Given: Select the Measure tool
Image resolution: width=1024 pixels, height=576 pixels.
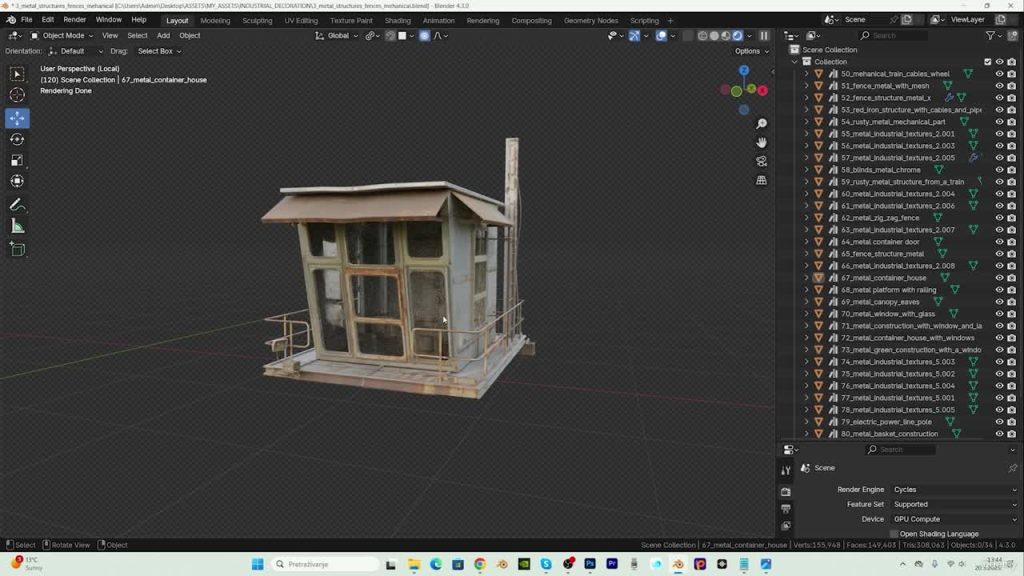Looking at the screenshot, I should [17, 226].
